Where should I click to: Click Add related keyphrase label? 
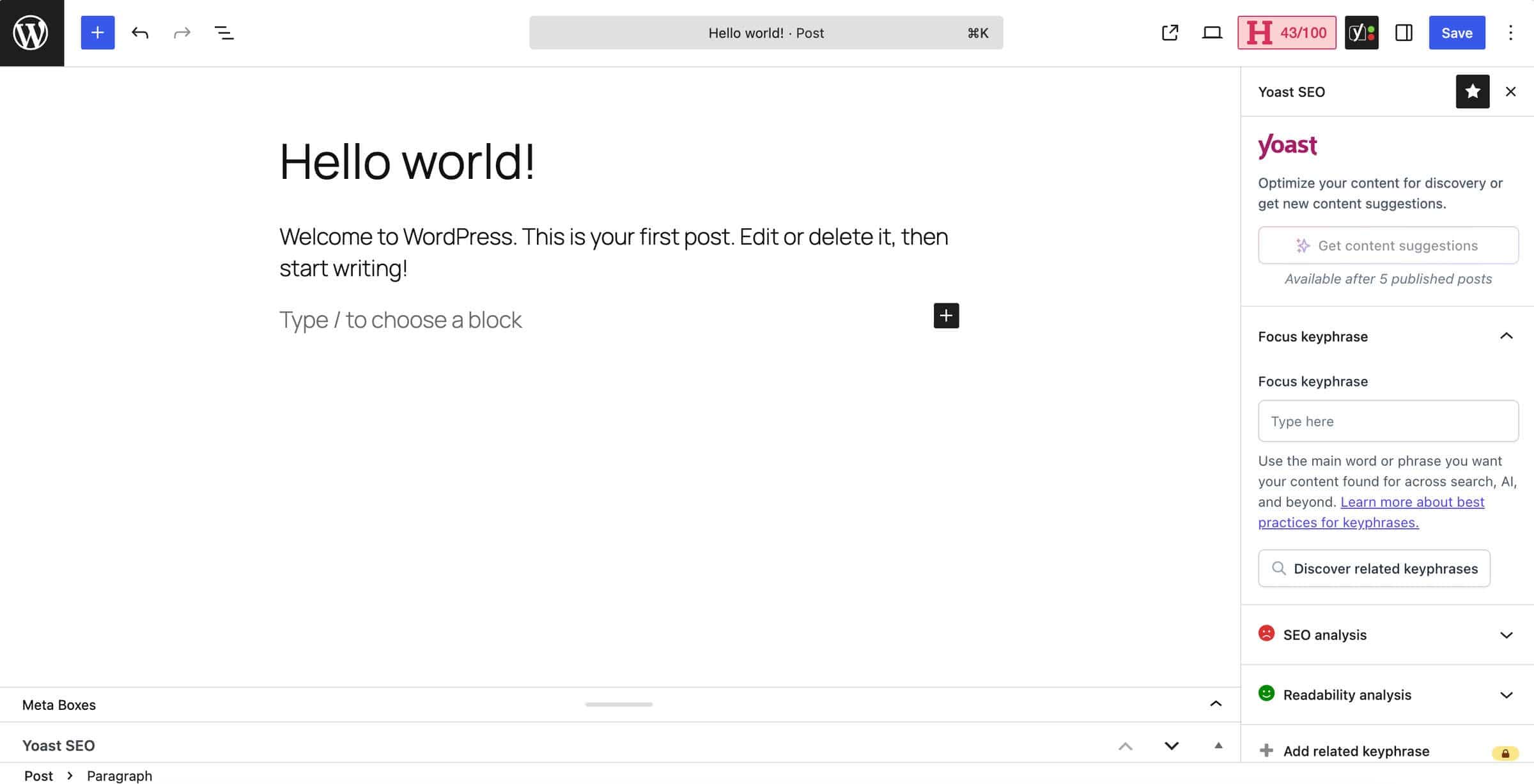(1356, 751)
